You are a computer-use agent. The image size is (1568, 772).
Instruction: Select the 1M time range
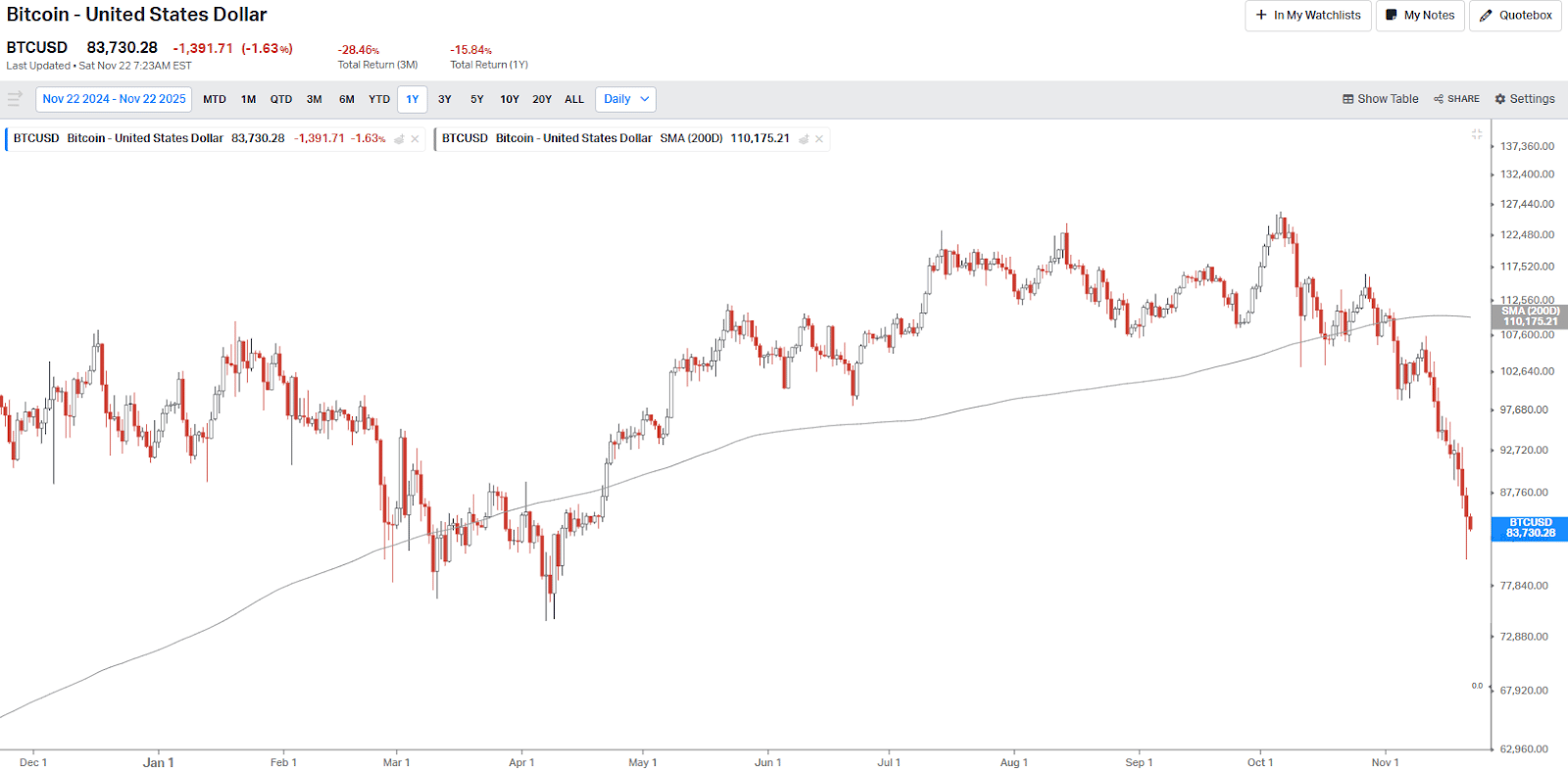[249, 99]
